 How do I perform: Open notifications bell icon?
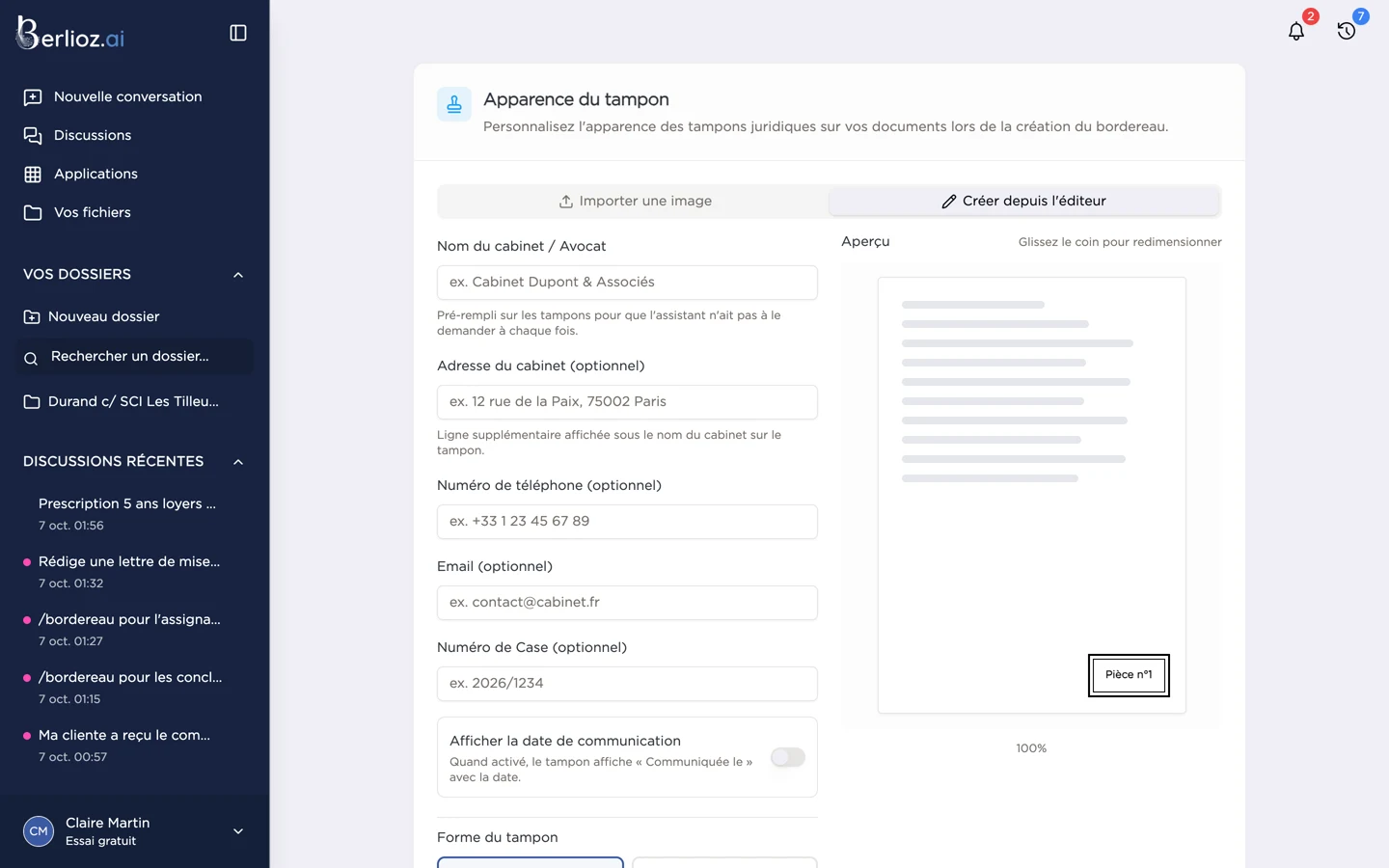point(1296,31)
